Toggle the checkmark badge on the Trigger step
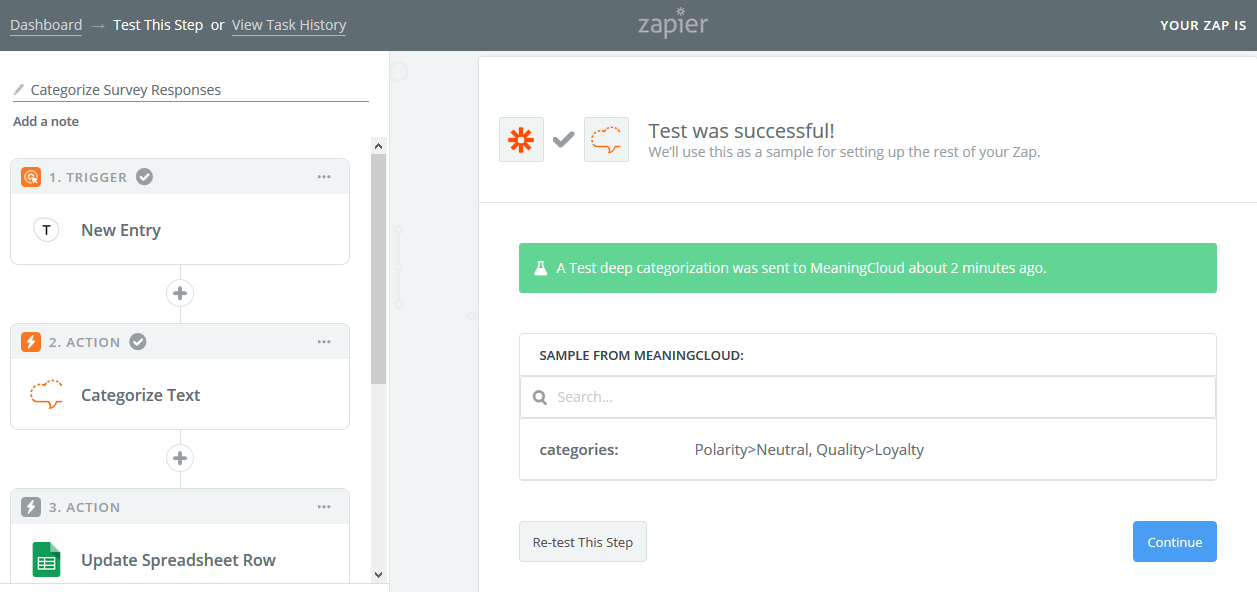This screenshot has height=592, width=1257. (143, 176)
